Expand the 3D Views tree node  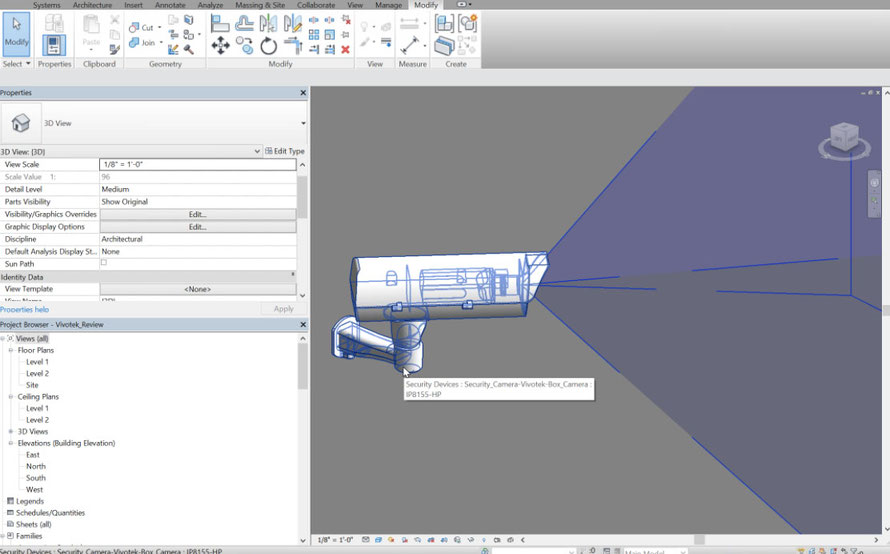(x=11, y=431)
